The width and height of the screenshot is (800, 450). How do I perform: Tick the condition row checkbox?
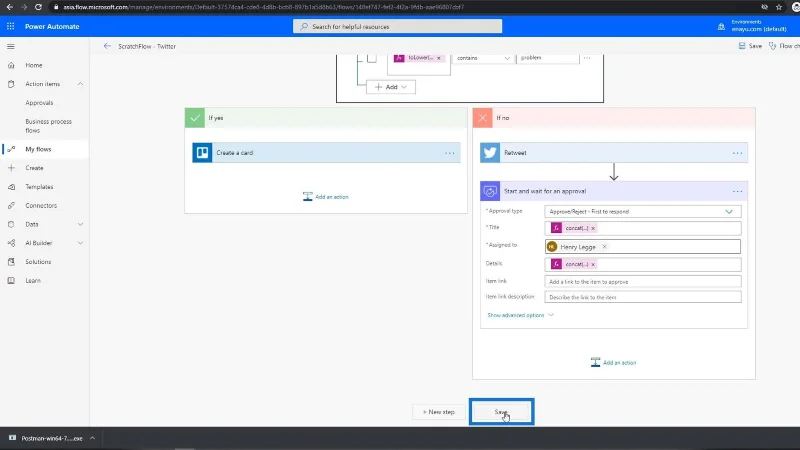point(371,58)
